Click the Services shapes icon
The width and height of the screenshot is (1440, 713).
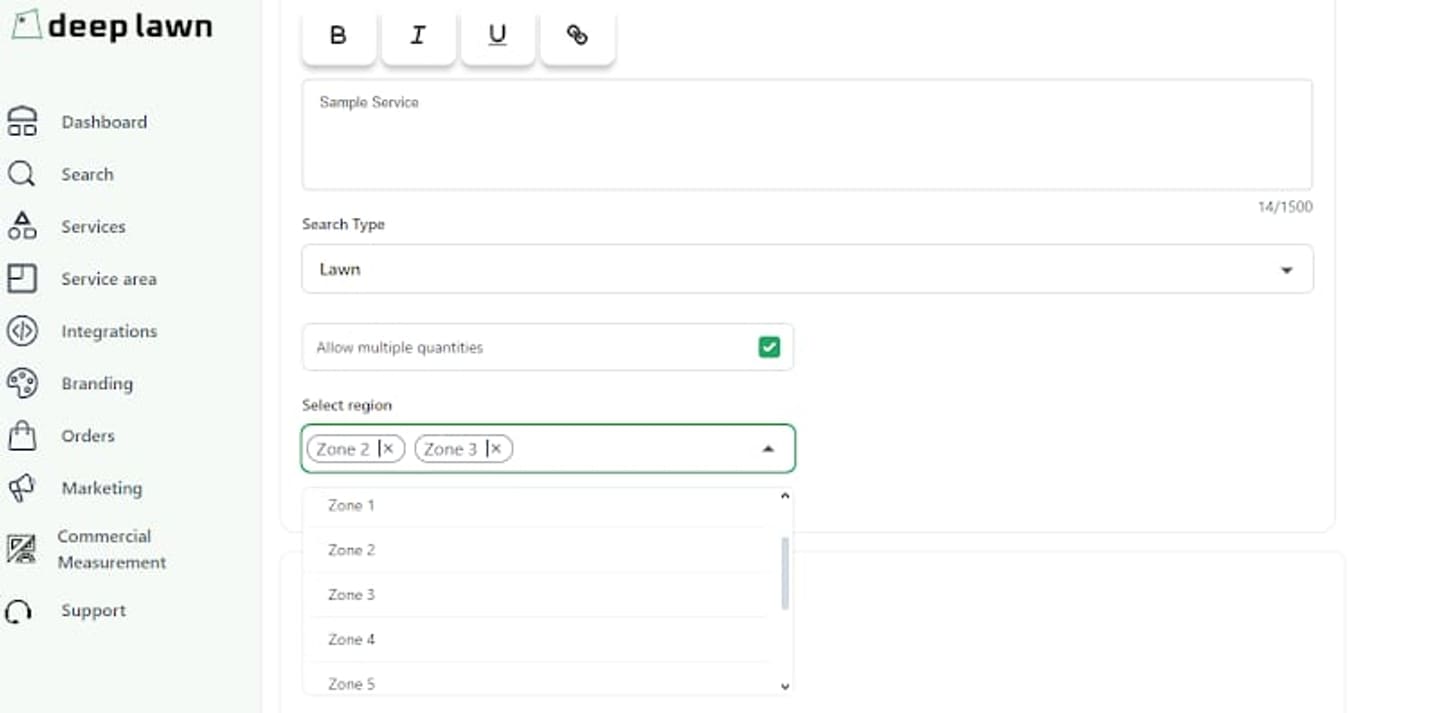(22, 226)
